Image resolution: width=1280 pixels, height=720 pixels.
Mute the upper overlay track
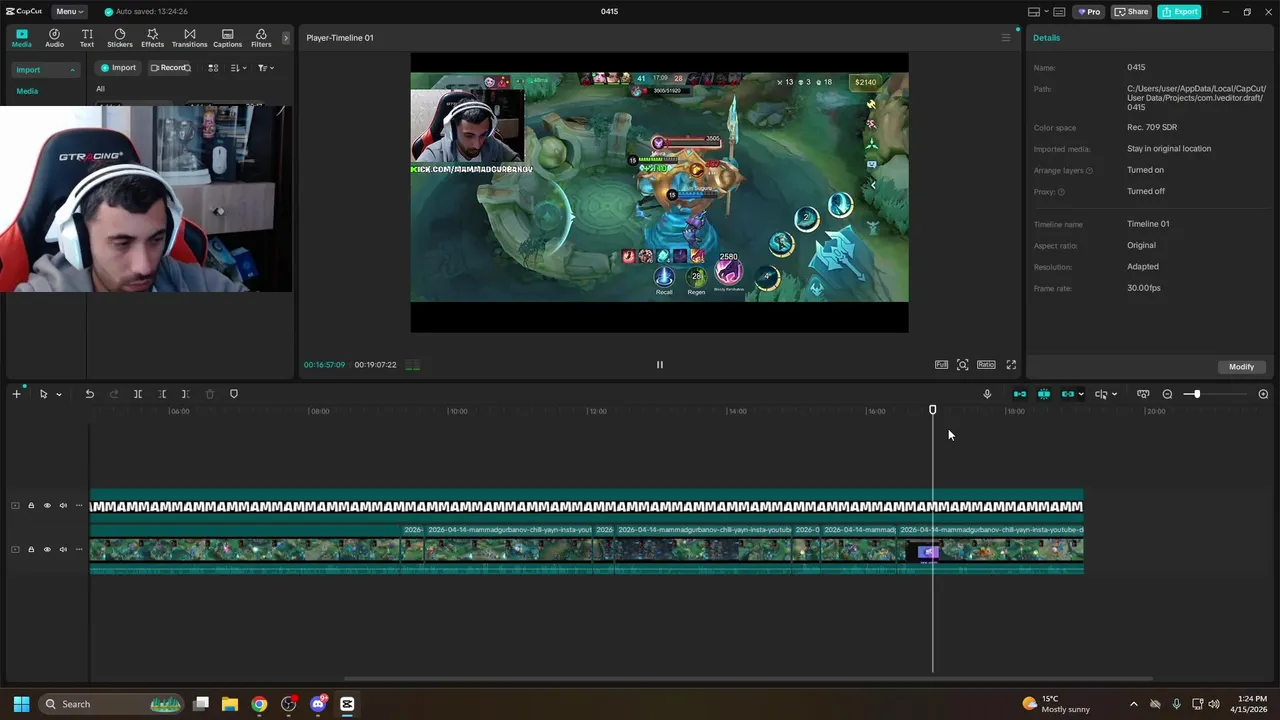(x=63, y=506)
